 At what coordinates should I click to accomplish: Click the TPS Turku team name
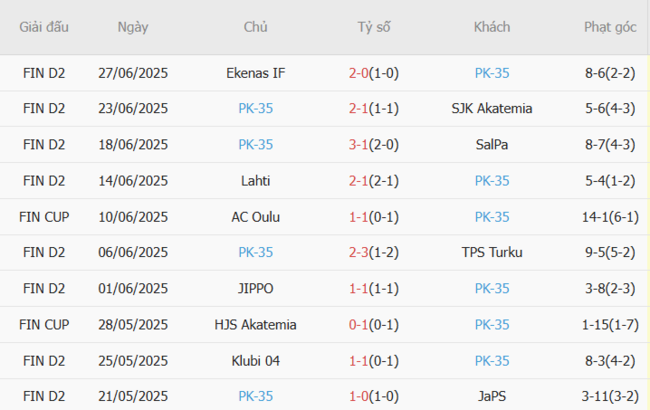pos(492,252)
